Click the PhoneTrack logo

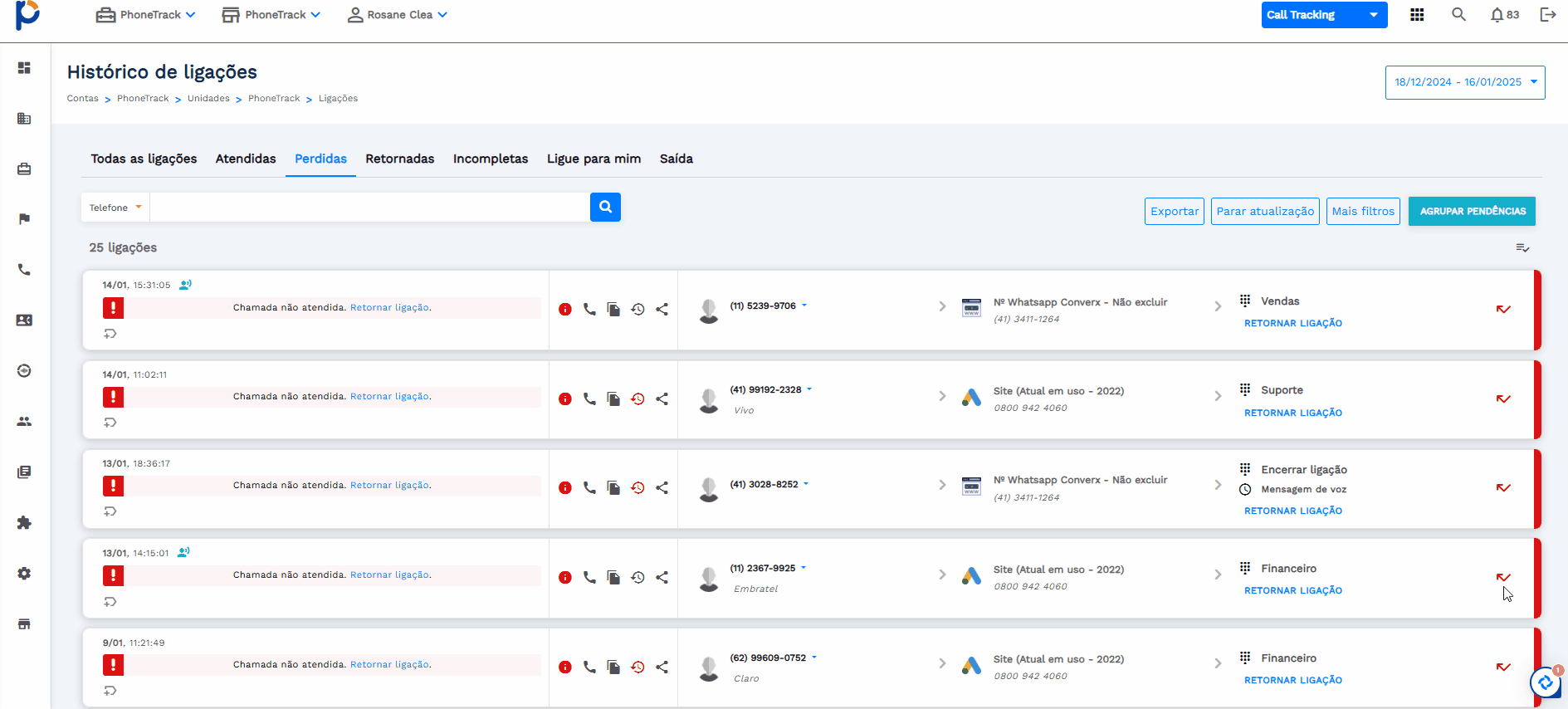[x=27, y=15]
